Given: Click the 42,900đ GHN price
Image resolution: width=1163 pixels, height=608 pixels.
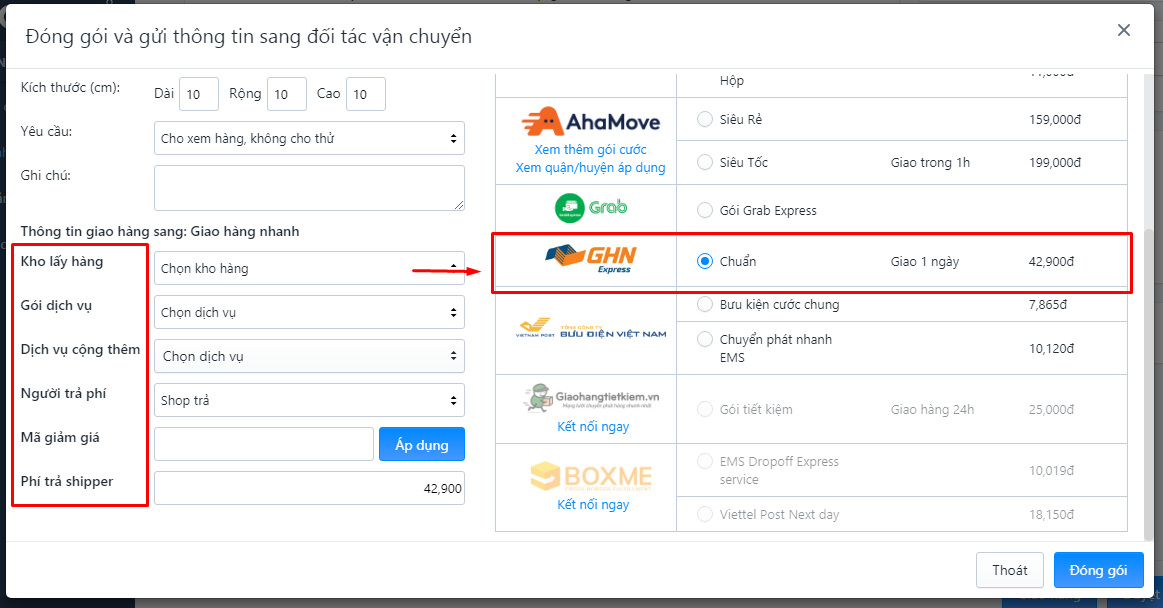Looking at the screenshot, I should 1051,261.
